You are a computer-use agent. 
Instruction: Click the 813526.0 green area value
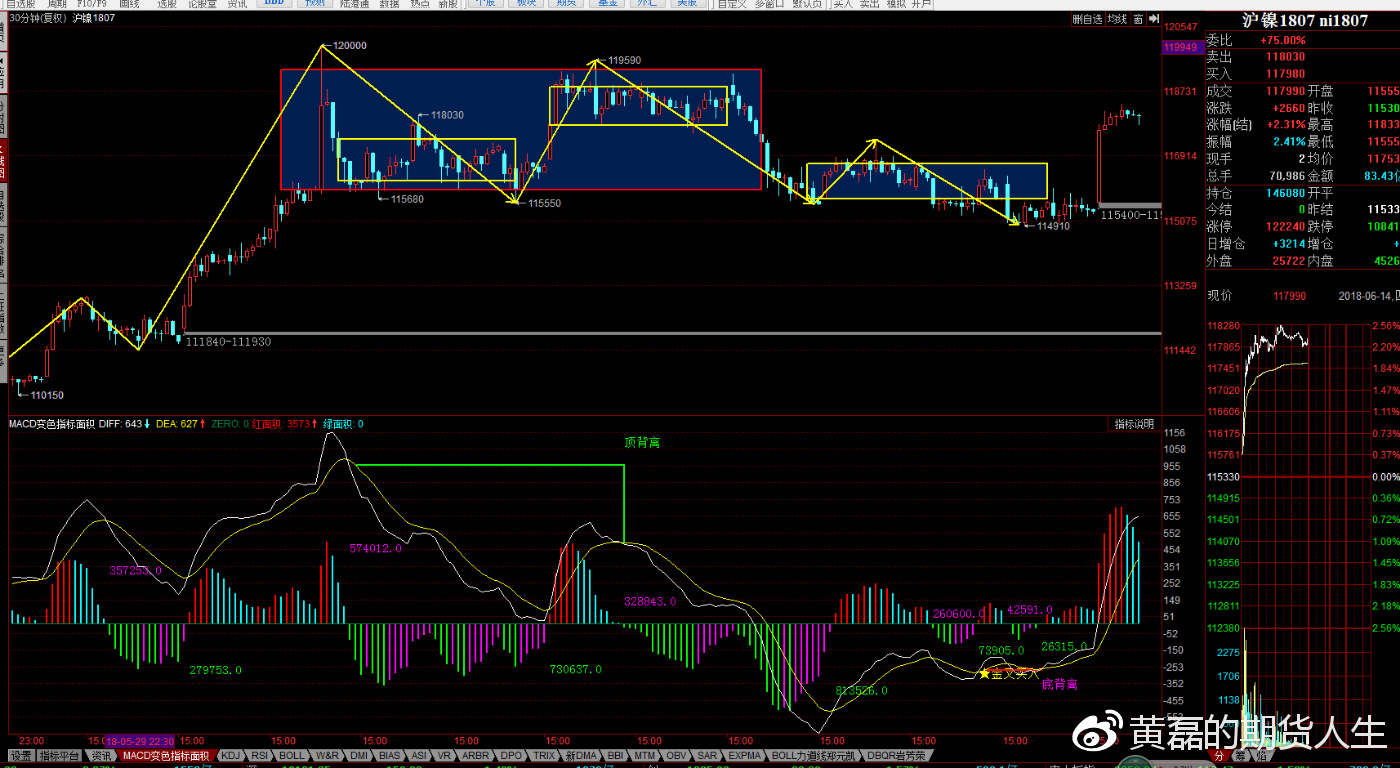pos(862,690)
